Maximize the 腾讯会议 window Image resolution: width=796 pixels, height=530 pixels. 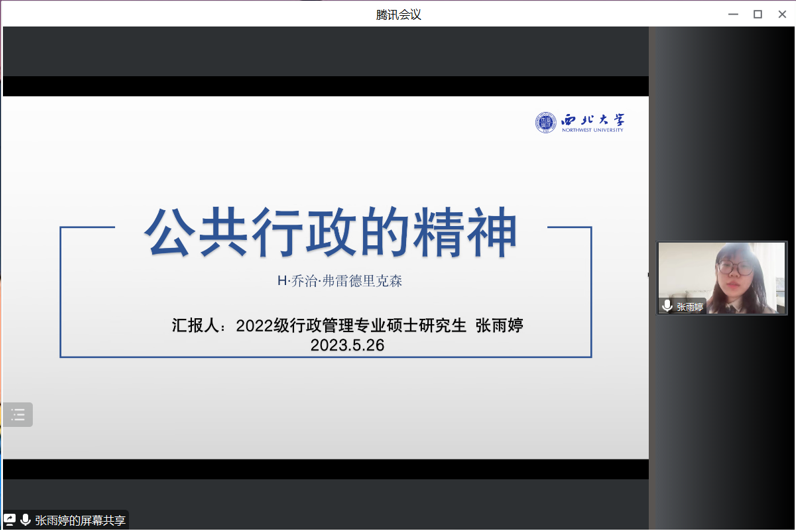click(x=757, y=14)
